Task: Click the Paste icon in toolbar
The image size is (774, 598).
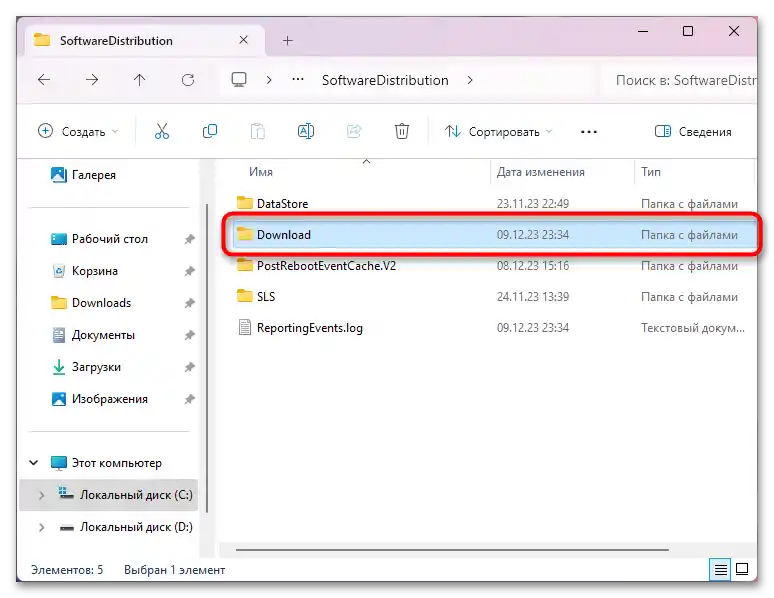Action: [258, 131]
